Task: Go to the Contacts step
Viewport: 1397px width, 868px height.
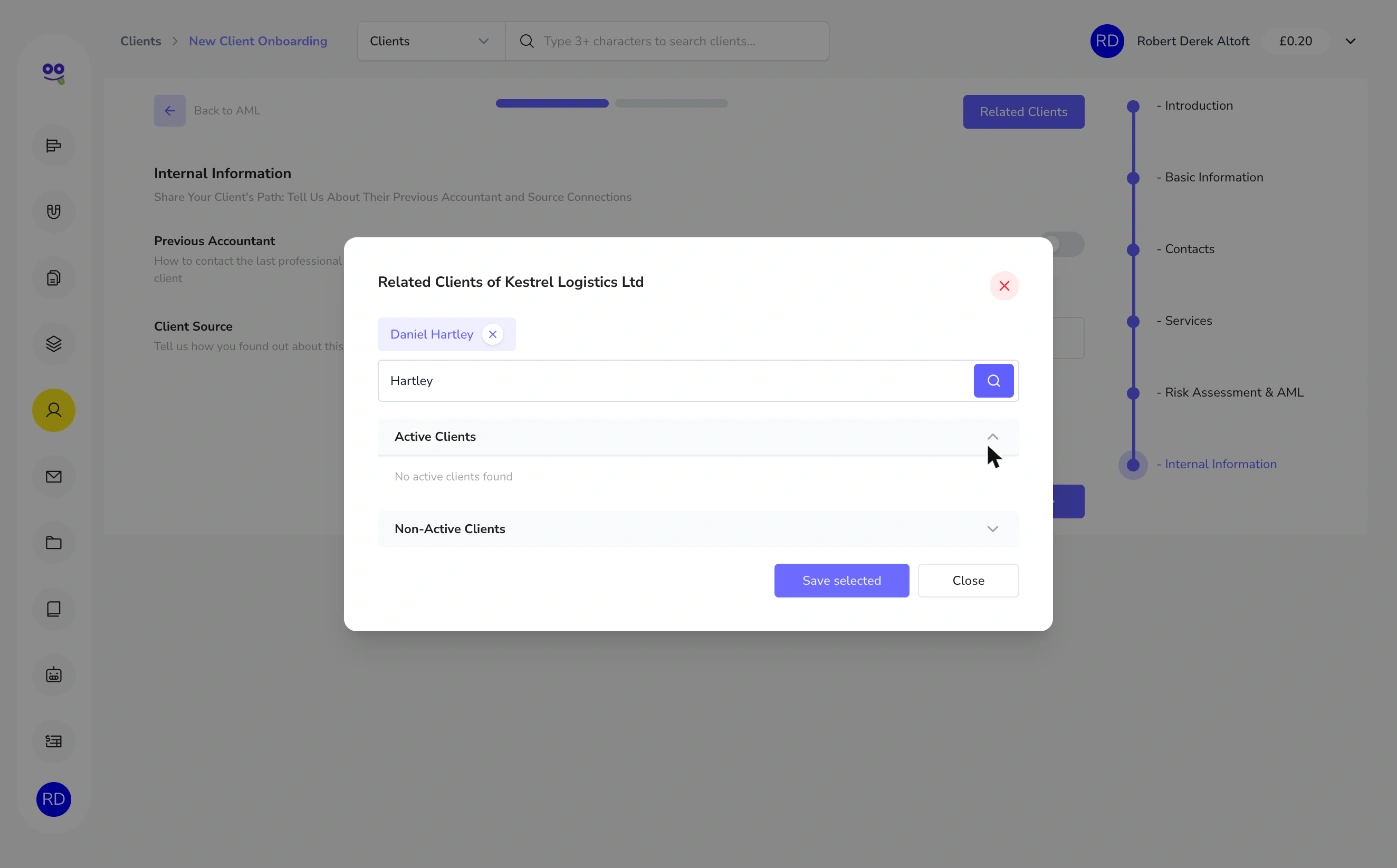Action: (1186, 249)
